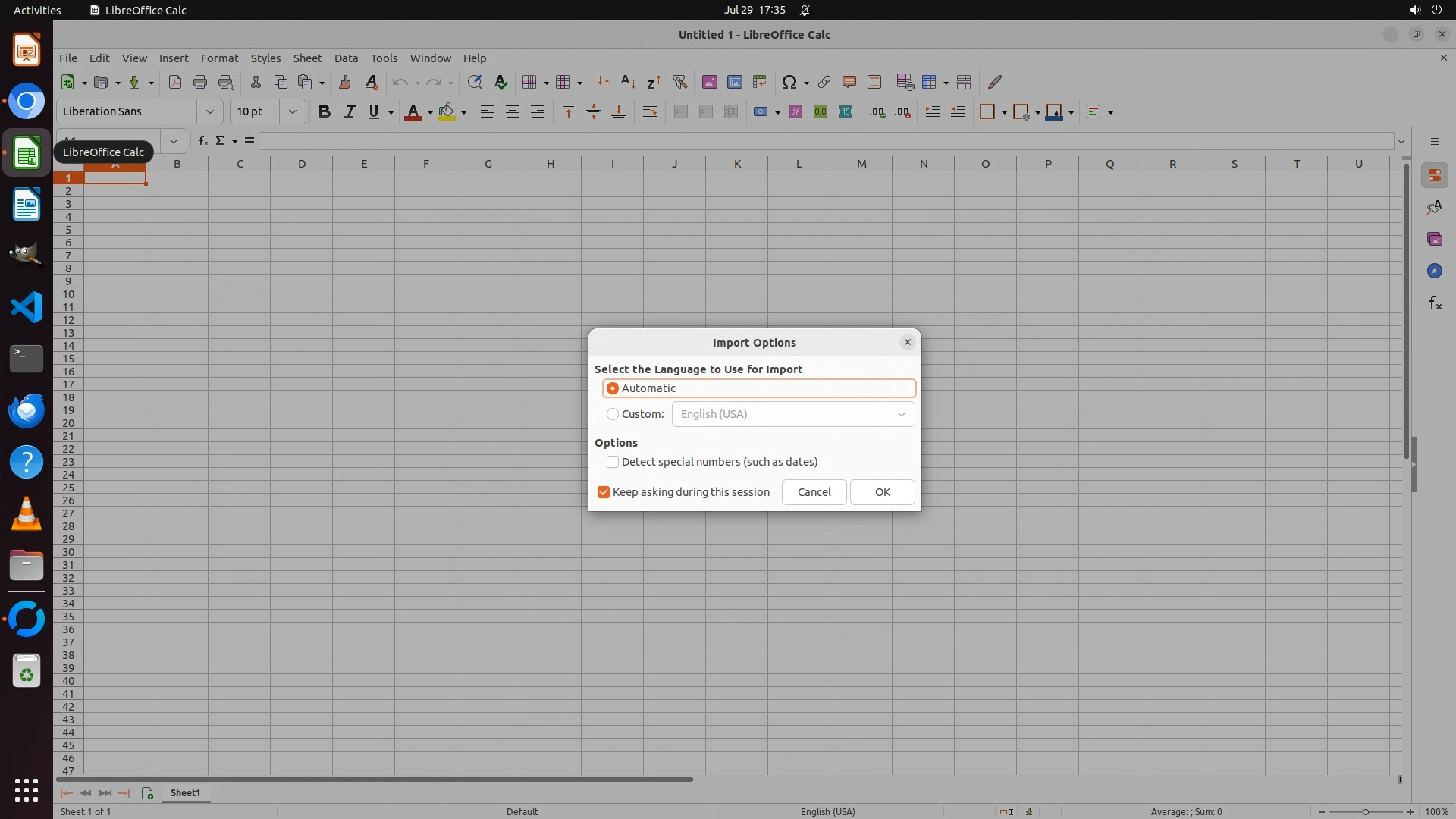
Task: Select the Custom language radio button
Action: point(613,414)
